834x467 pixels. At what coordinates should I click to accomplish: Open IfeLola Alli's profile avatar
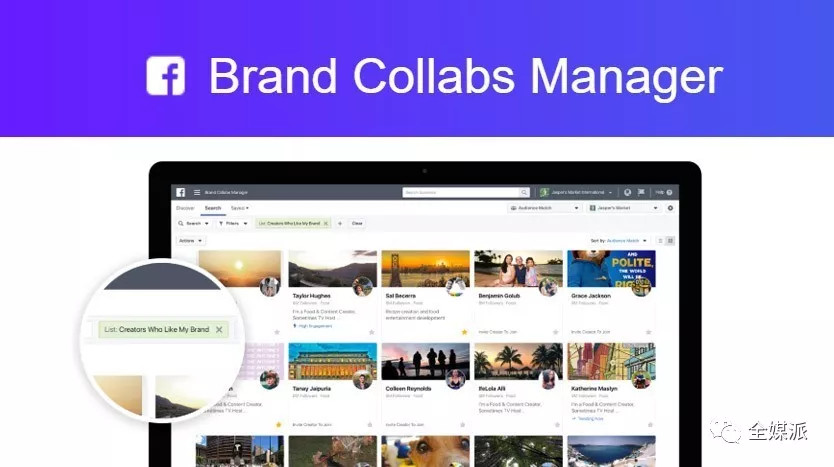(548, 380)
